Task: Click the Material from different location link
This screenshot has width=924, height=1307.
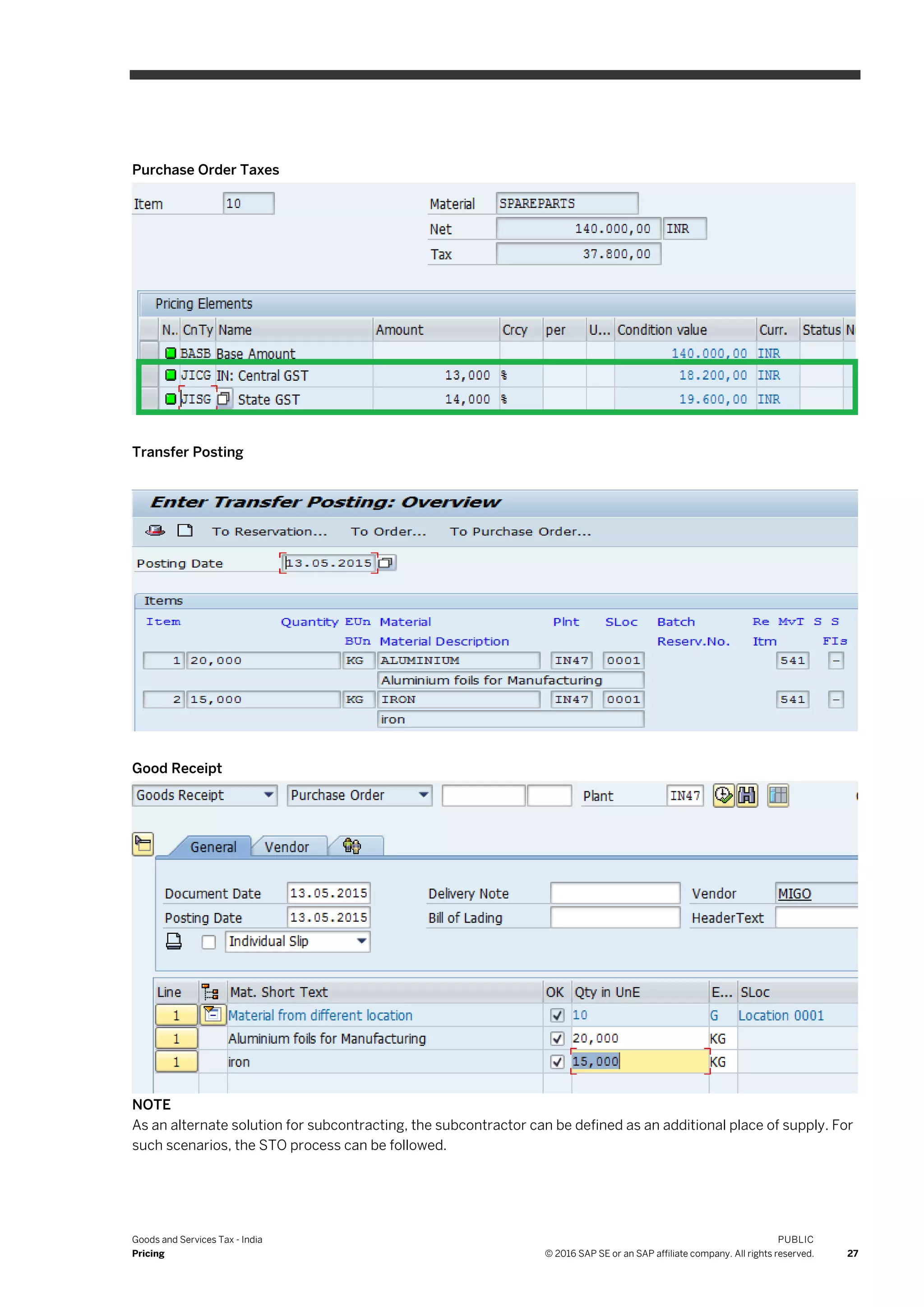Action: tap(320, 1015)
